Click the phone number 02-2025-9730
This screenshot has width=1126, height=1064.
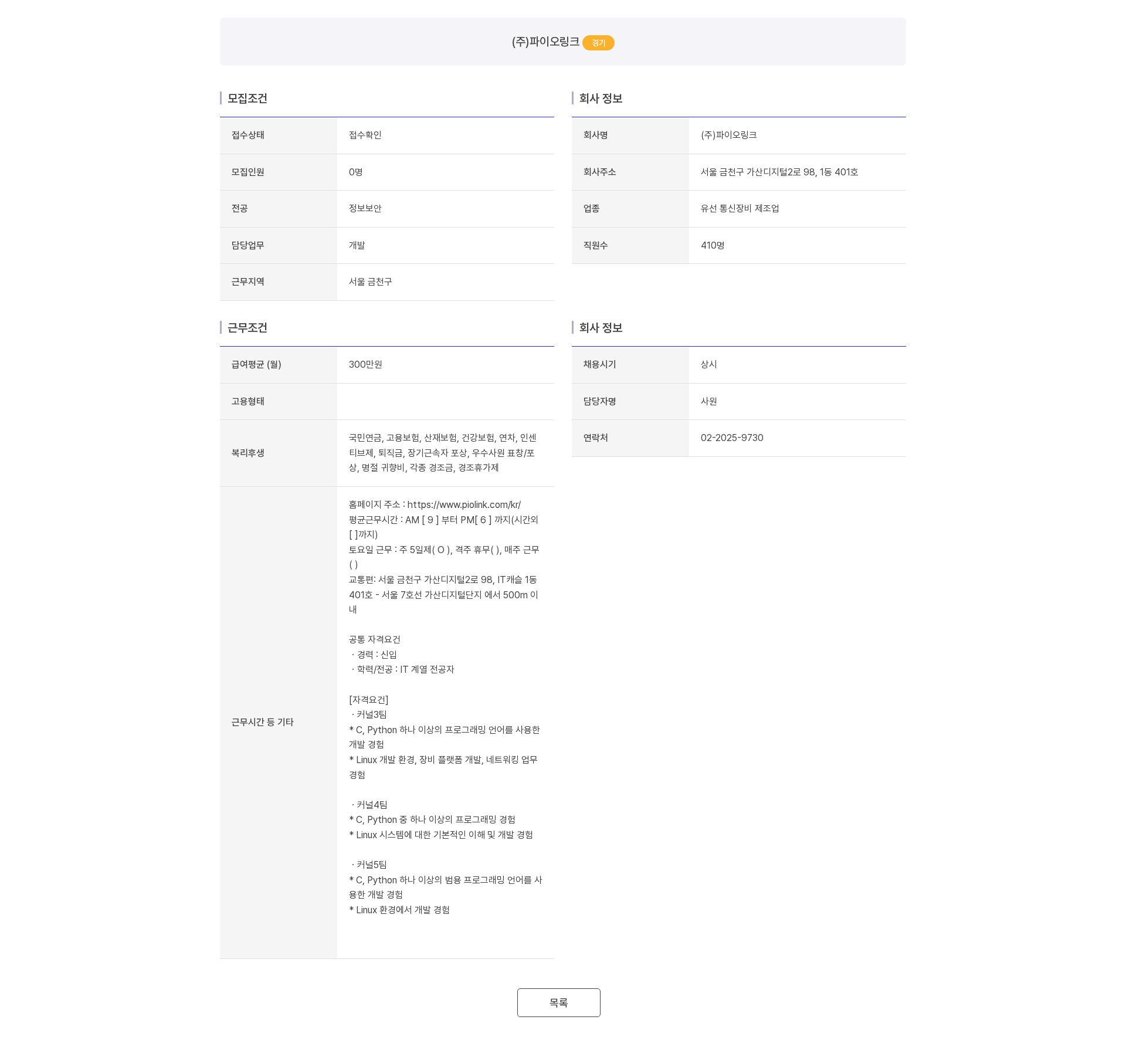coord(732,438)
